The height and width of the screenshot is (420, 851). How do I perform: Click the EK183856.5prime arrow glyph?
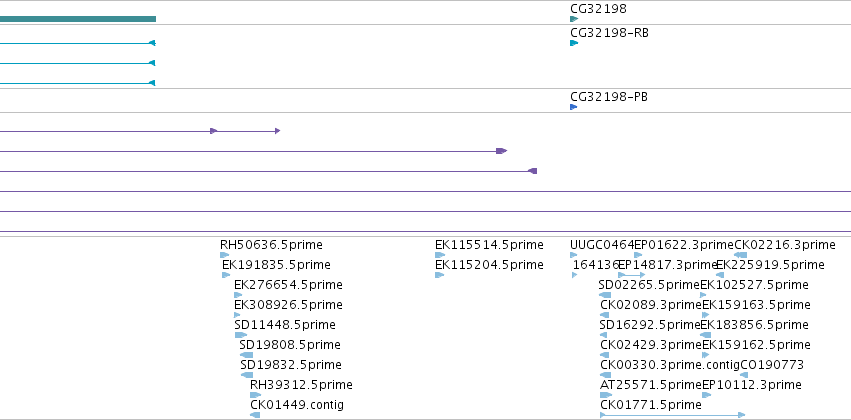coord(706,335)
